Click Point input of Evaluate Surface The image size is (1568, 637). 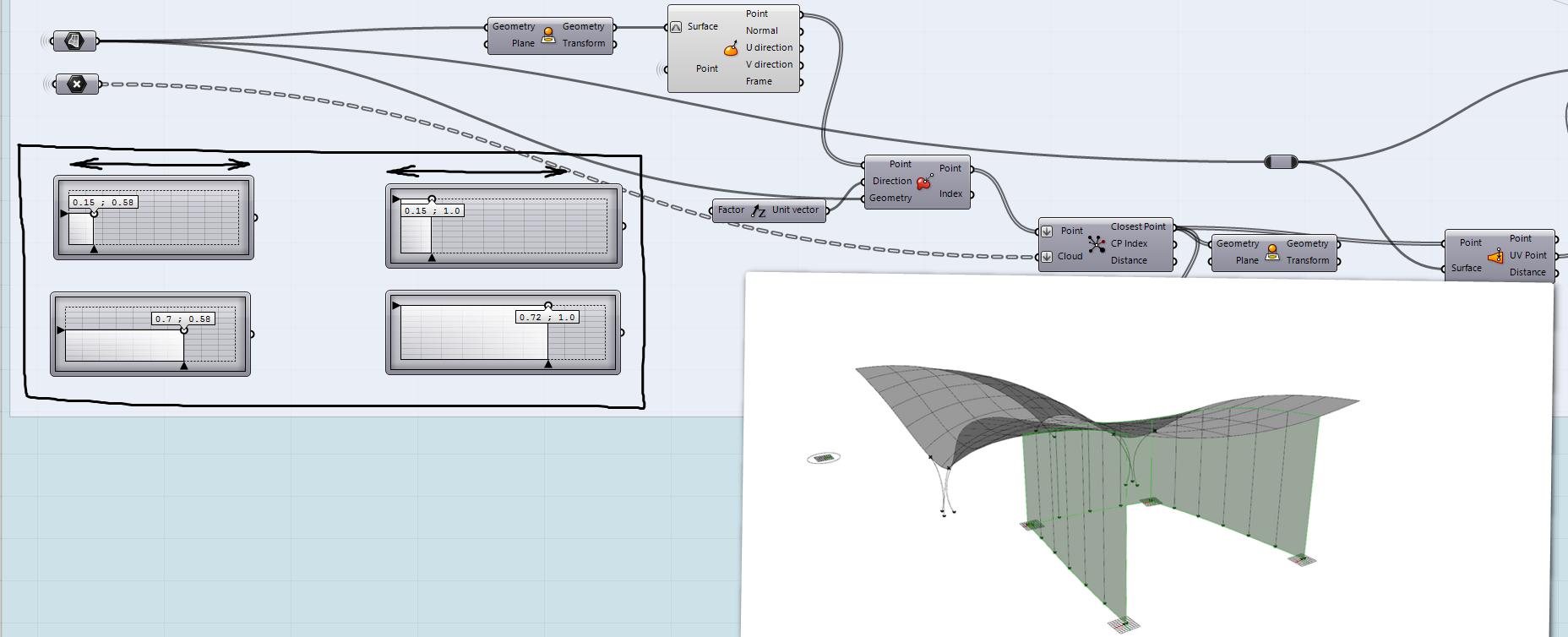(707, 69)
